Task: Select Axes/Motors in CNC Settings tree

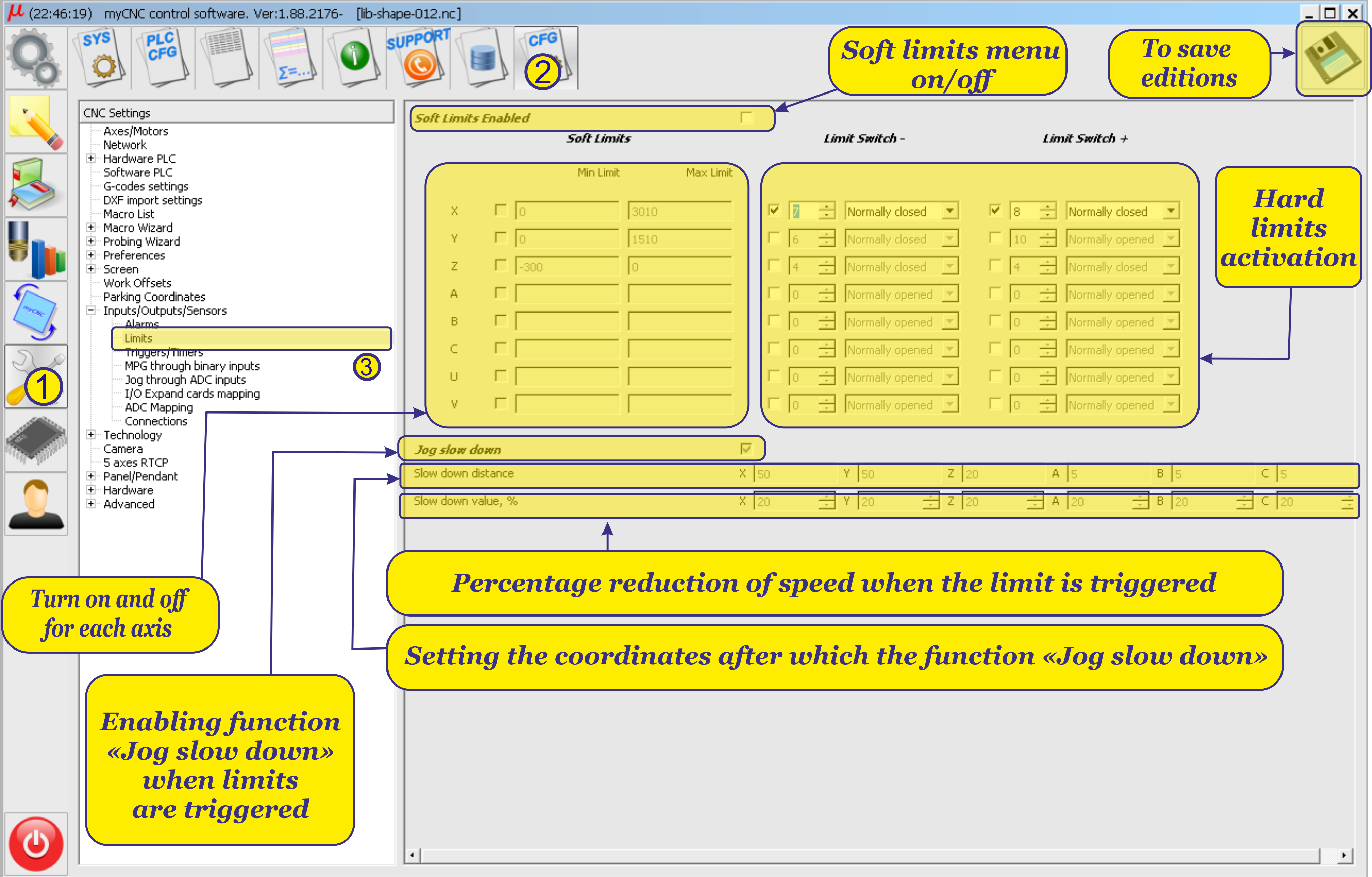Action: click(136, 131)
